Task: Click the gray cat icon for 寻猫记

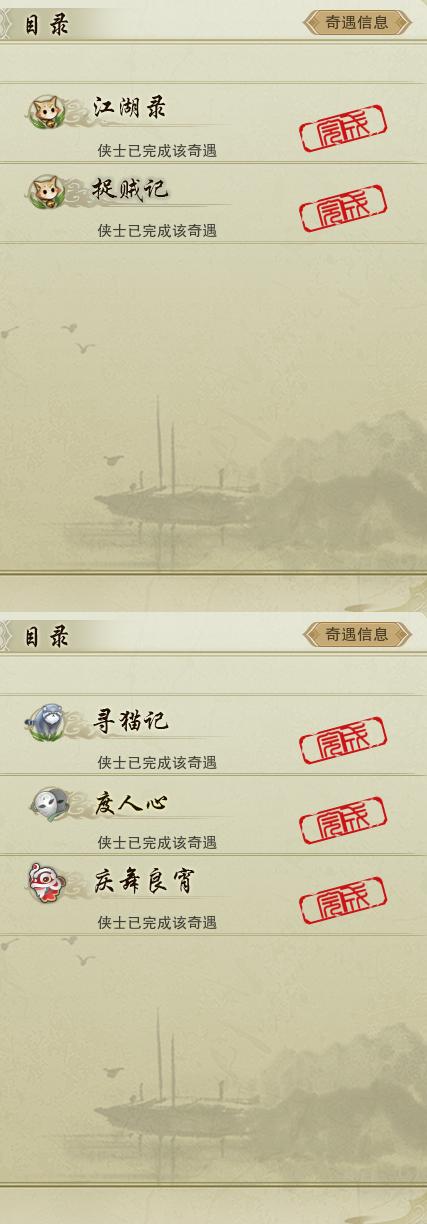Action: coord(43,720)
